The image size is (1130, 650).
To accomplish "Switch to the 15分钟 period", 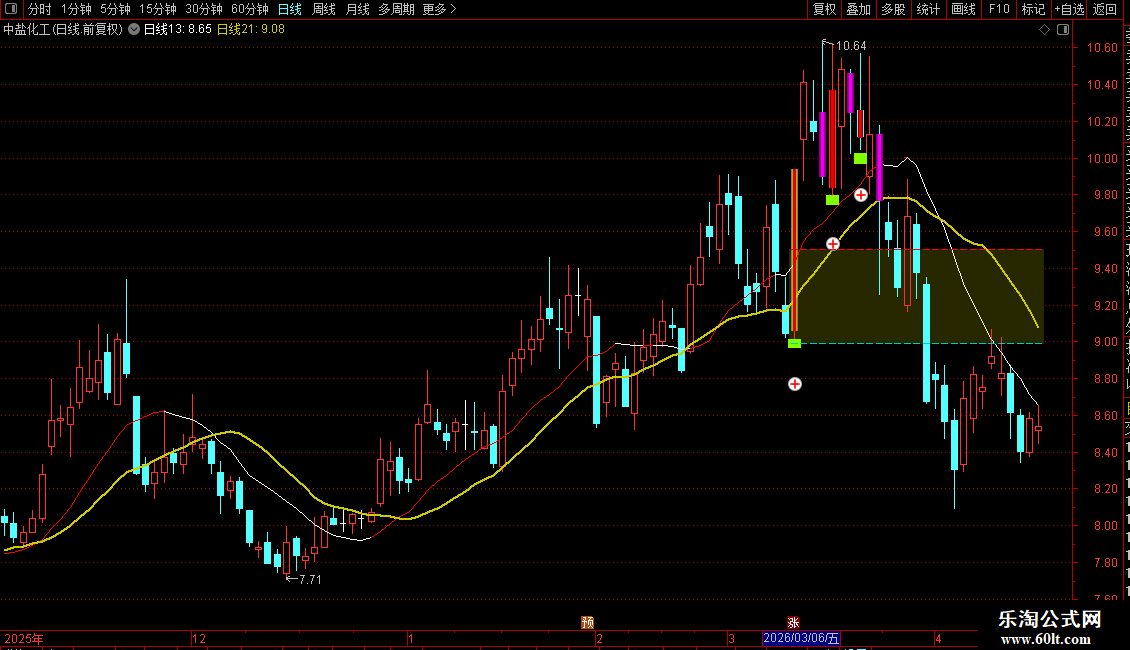I will coord(158,9).
